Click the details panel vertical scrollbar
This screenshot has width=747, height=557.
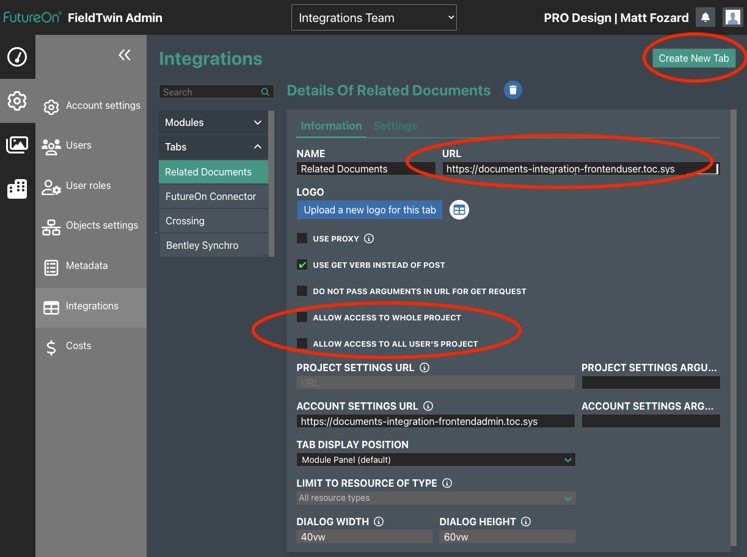[x=734, y=328]
